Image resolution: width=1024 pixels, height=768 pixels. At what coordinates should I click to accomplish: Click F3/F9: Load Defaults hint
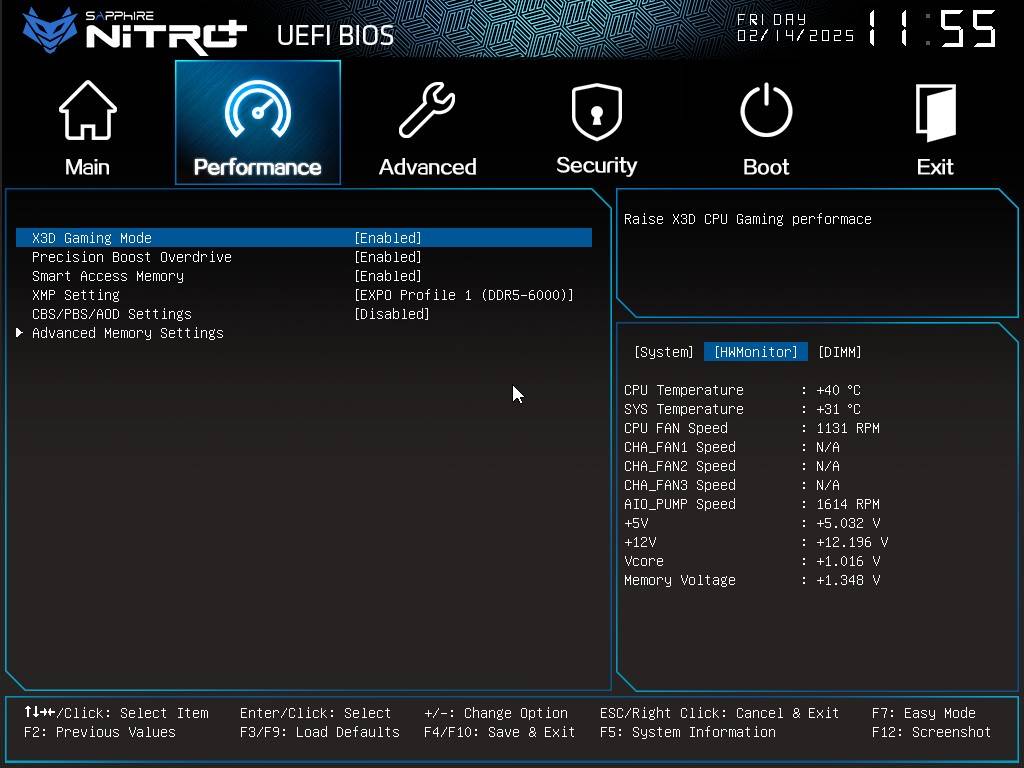point(319,732)
